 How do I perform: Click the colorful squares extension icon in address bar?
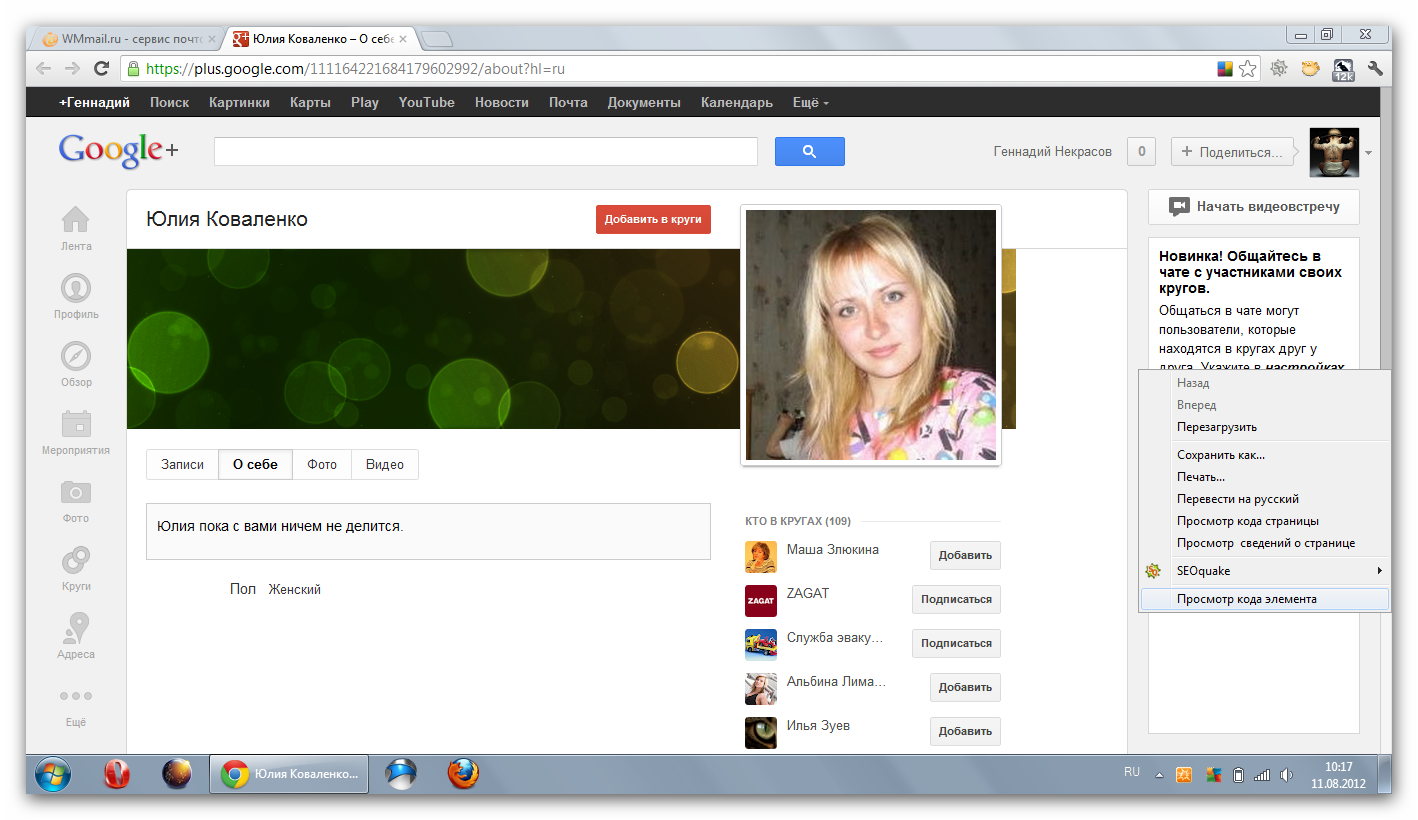point(1225,69)
